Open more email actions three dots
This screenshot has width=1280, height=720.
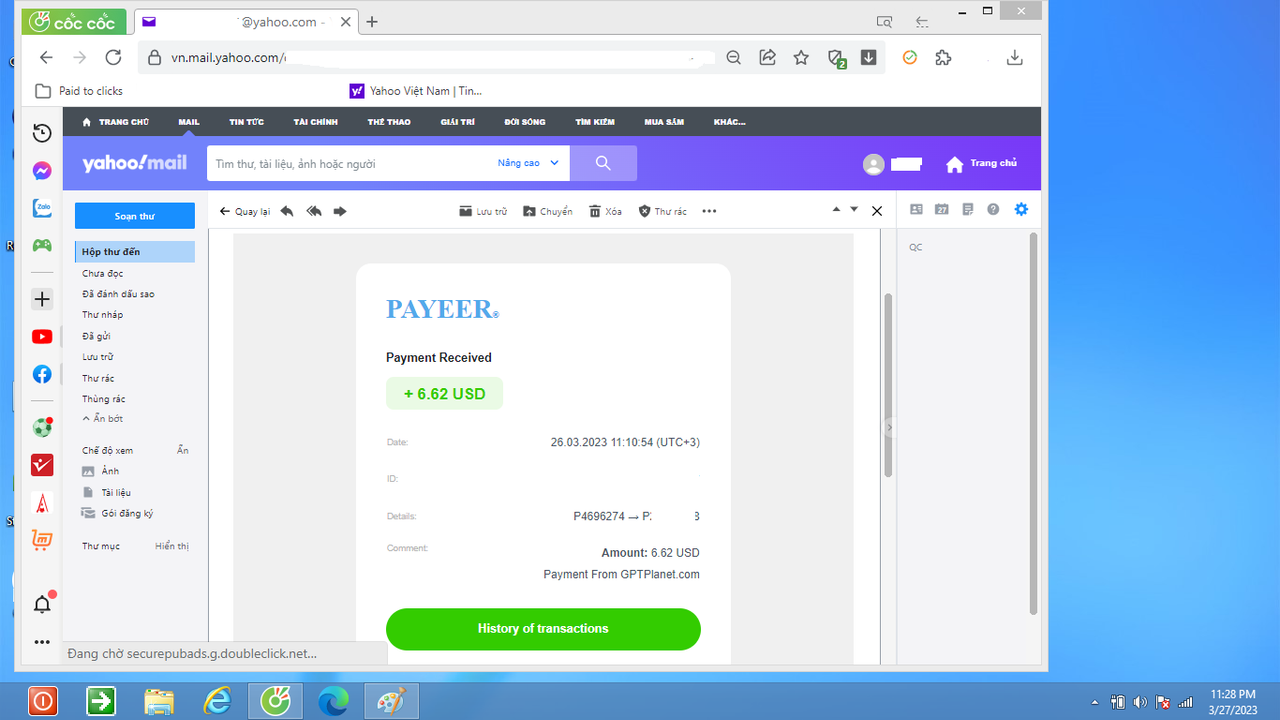(x=709, y=211)
